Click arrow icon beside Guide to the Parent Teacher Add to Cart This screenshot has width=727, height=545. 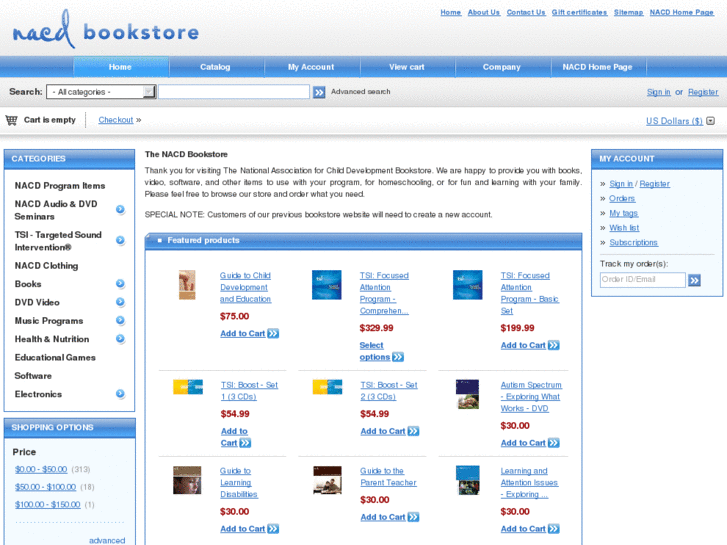[413, 517]
